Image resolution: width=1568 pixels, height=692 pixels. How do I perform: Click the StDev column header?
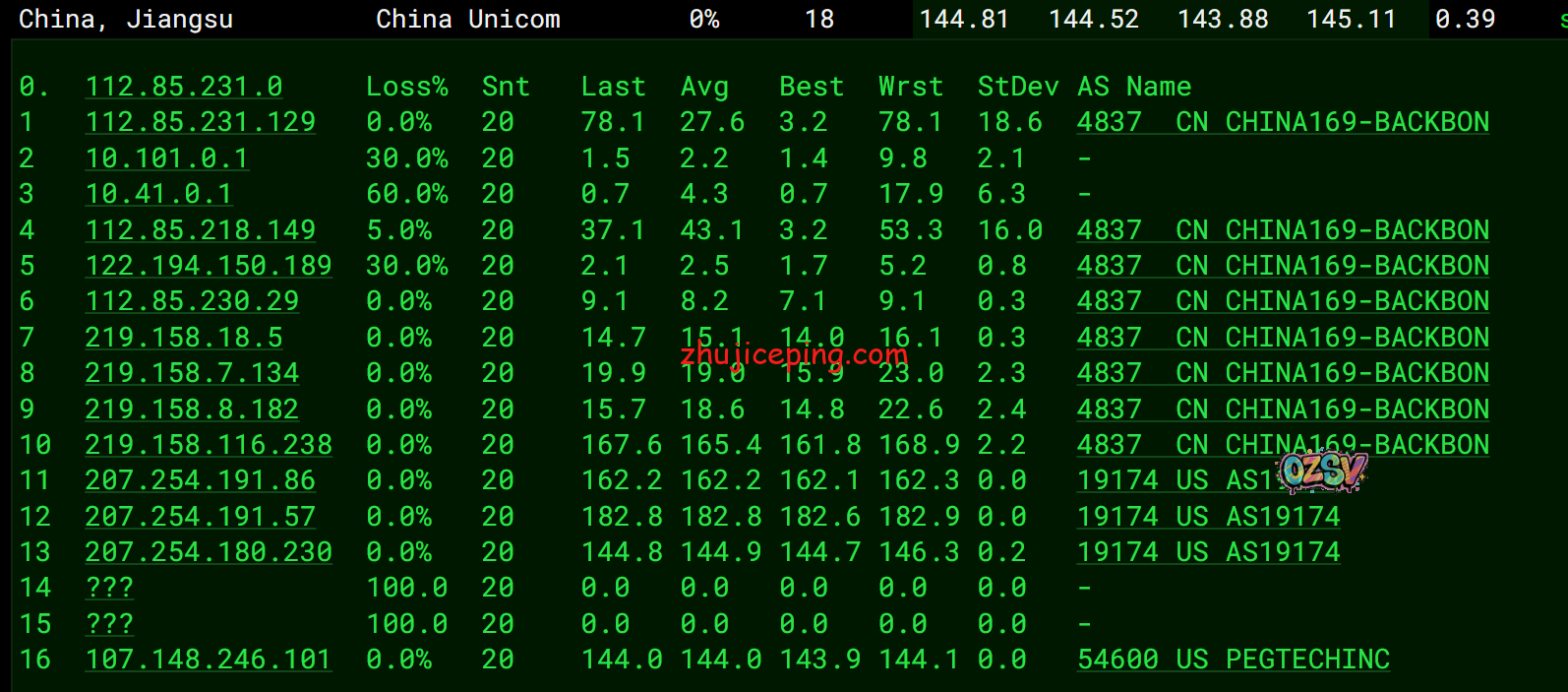click(1017, 87)
